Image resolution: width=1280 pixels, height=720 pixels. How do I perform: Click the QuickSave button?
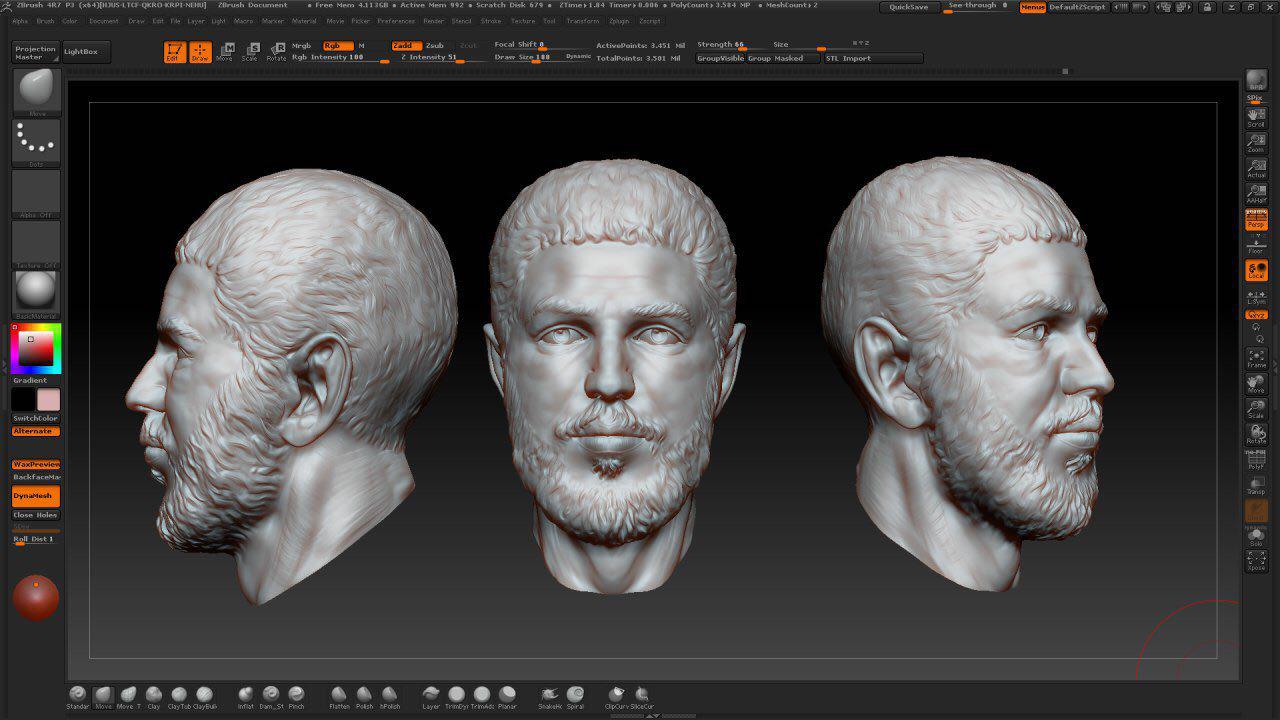coord(909,7)
